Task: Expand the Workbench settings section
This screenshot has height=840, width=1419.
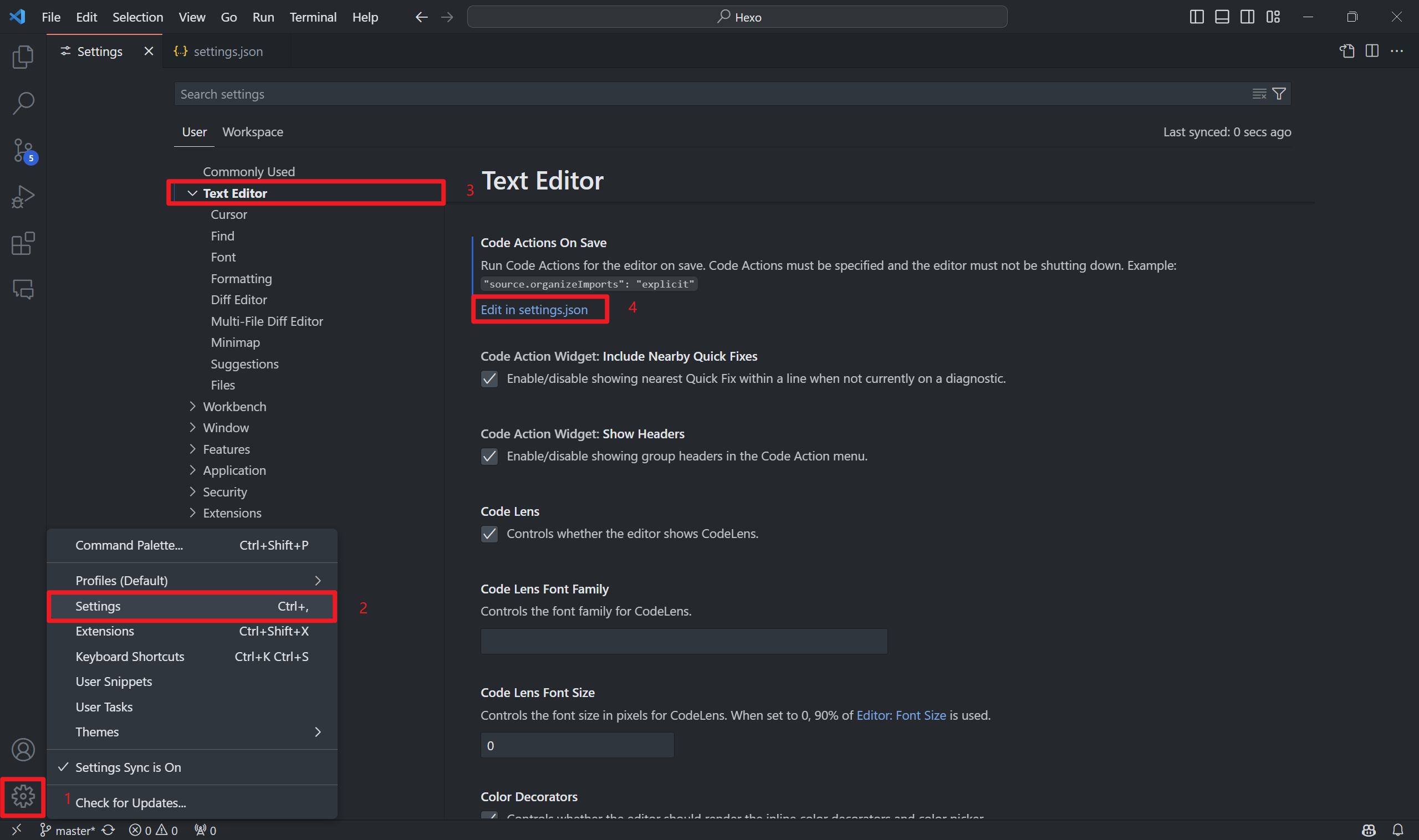Action: [192, 406]
